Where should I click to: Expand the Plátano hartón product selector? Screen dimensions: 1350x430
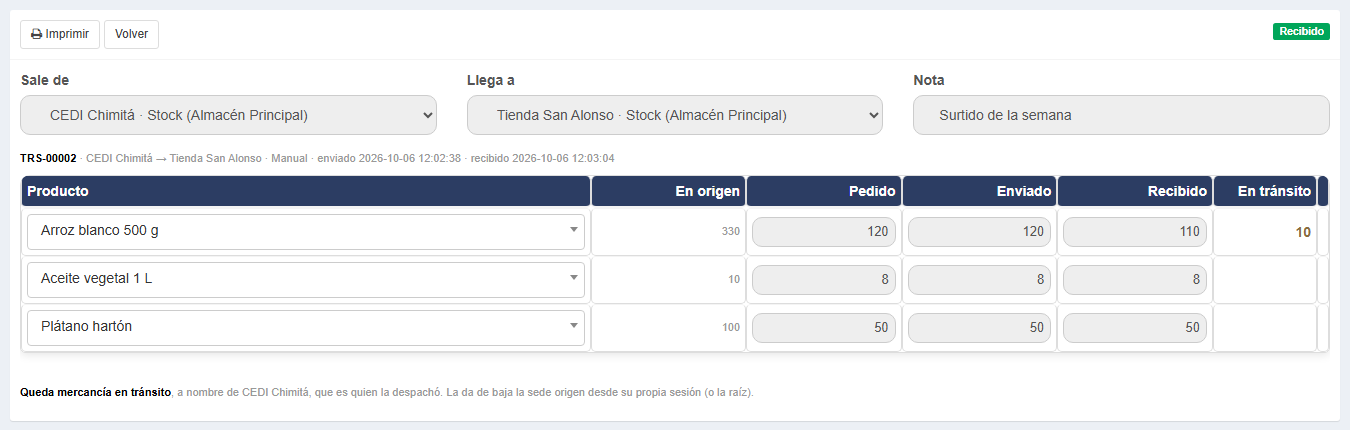click(306, 327)
